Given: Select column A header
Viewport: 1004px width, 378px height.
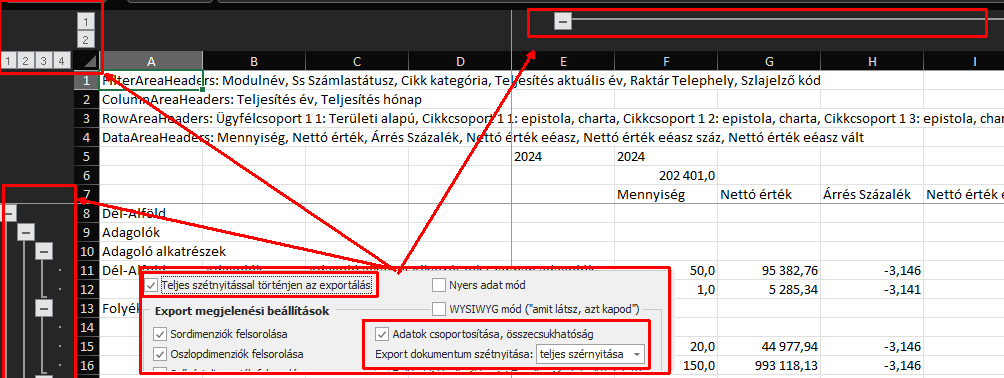Looking at the screenshot, I should pyautogui.click(x=151, y=61).
